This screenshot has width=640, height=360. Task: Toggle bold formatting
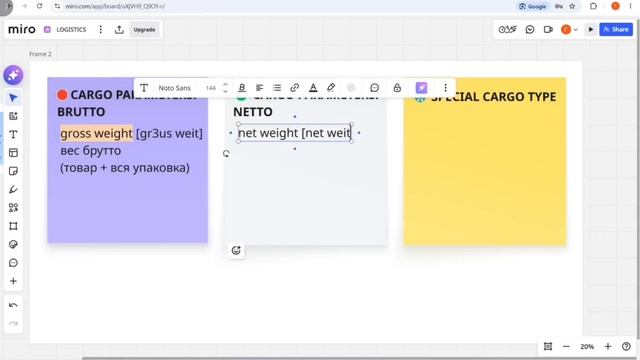pyautogui.click(x=242, y=88)
